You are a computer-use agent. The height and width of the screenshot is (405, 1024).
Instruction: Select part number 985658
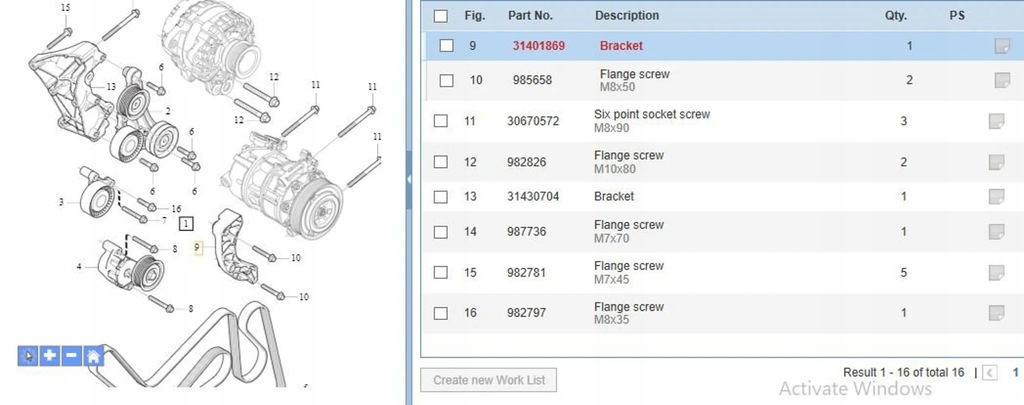point(532,80)
